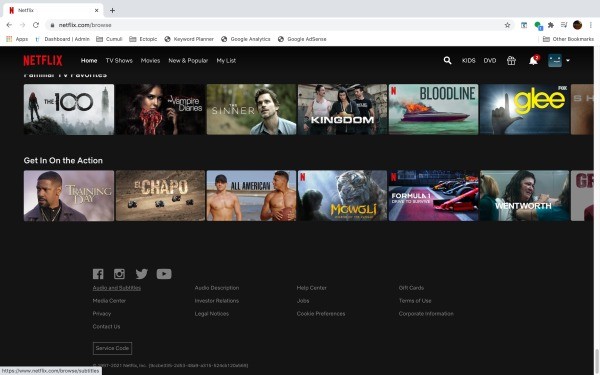
Task: Open Investor Relations footer link
Action: tap(217, 301)
